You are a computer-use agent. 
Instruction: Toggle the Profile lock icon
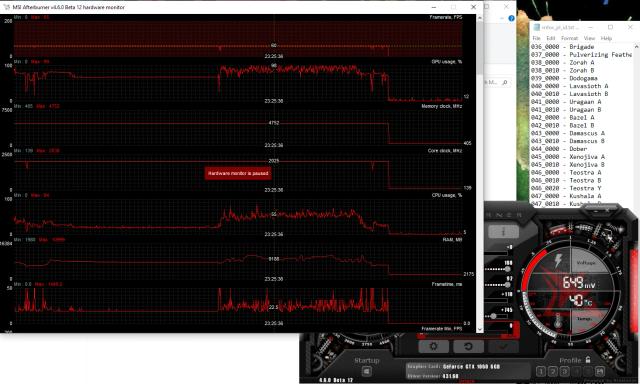(x=588, y=360)
